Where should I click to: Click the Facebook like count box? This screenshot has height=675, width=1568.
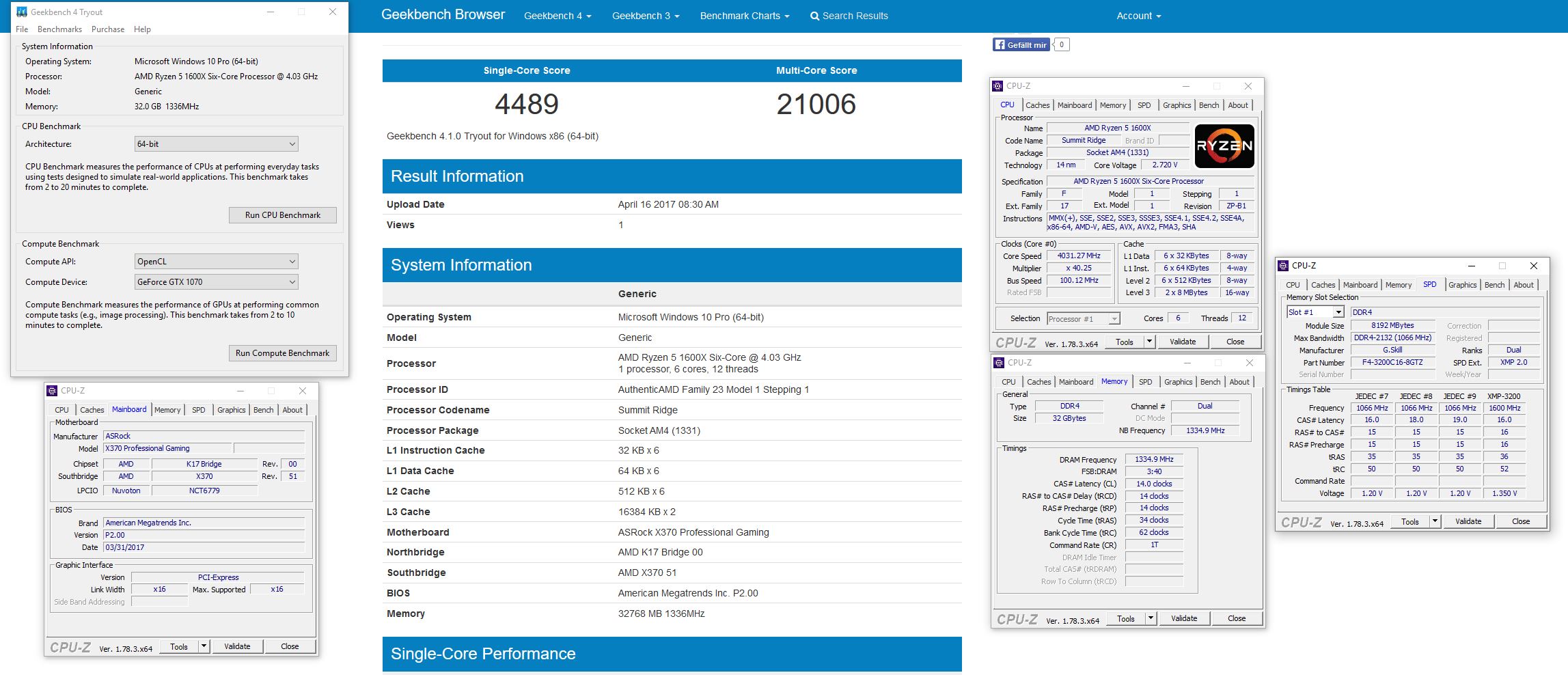pyautogui.click(x=1062, y=44)
